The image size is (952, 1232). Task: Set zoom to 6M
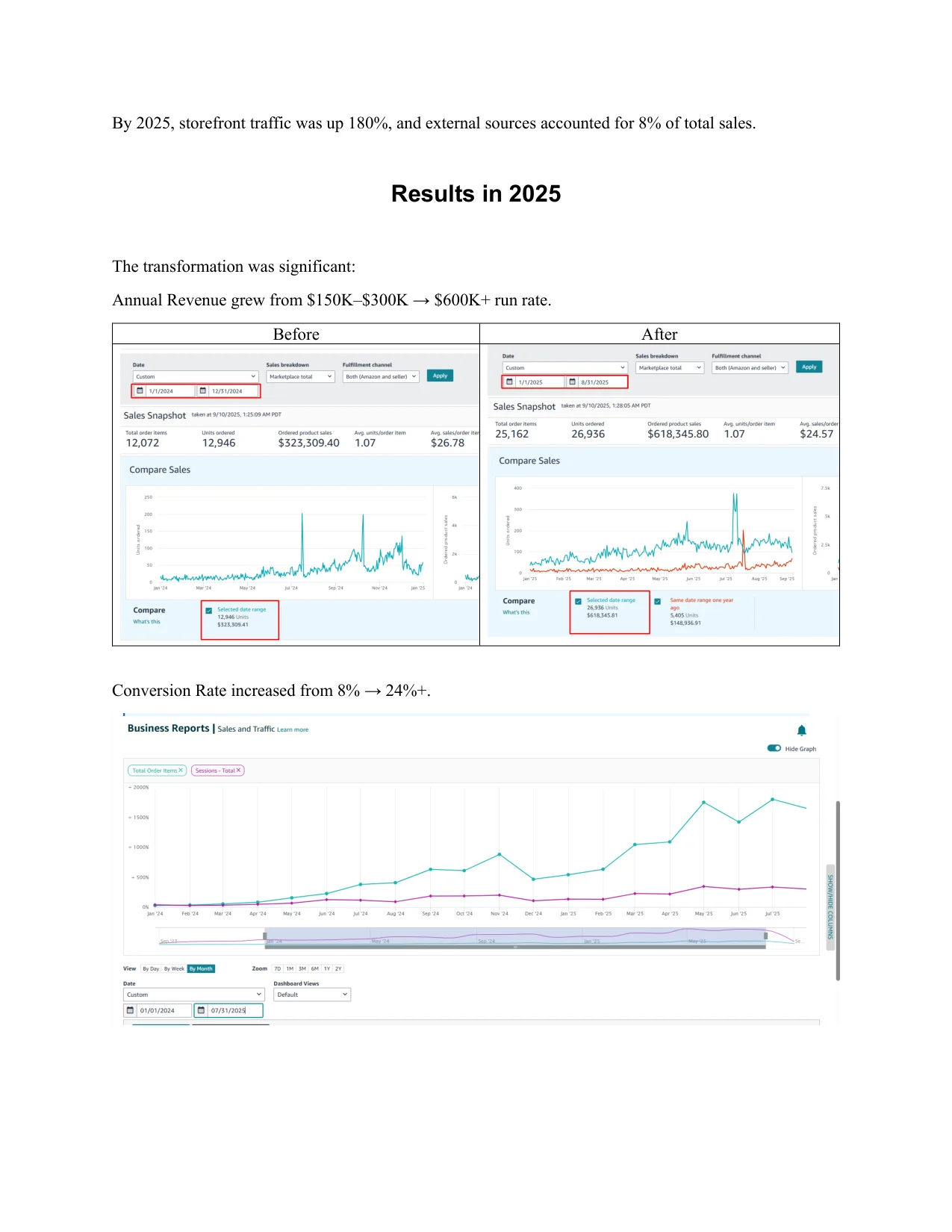tap(315, 968)
